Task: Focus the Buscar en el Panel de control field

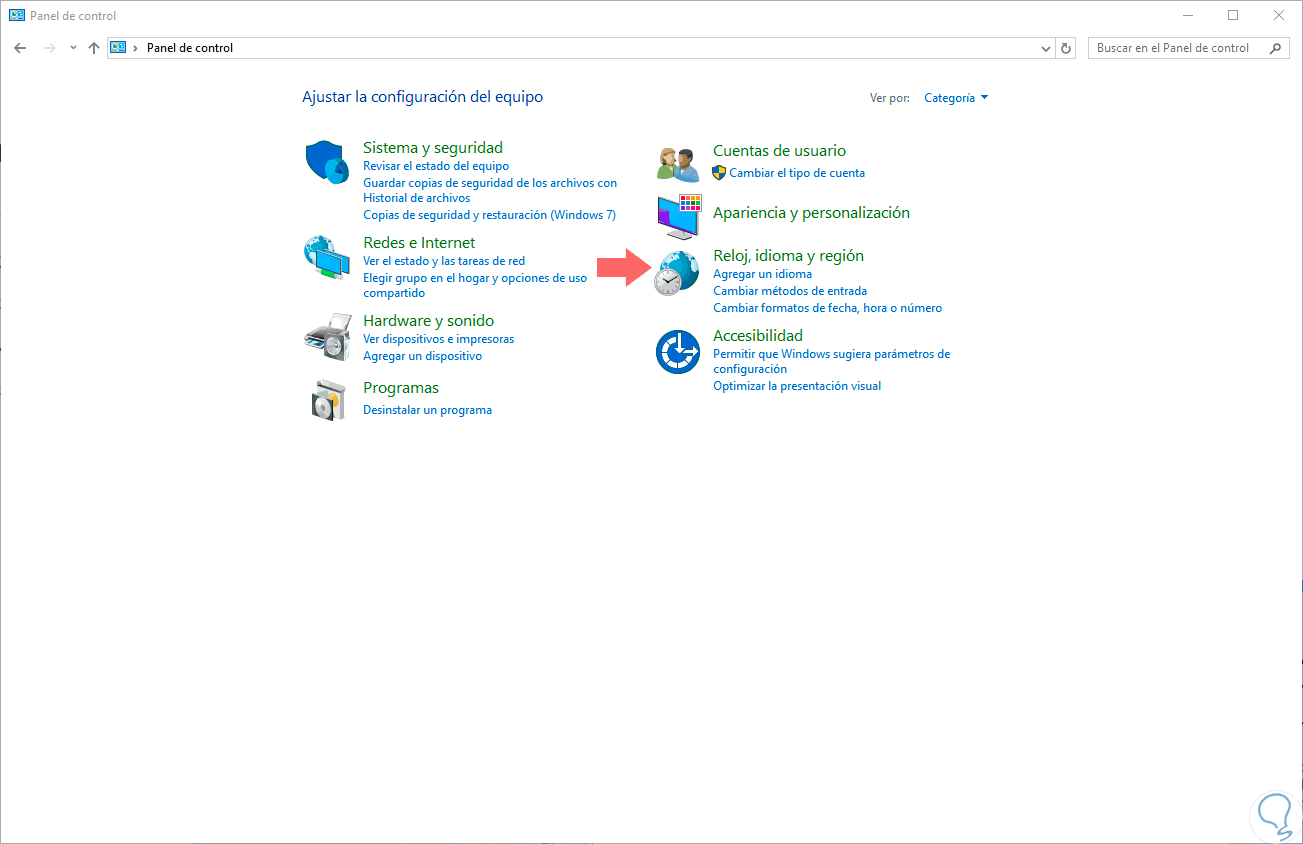Action: coord(1180,48)
